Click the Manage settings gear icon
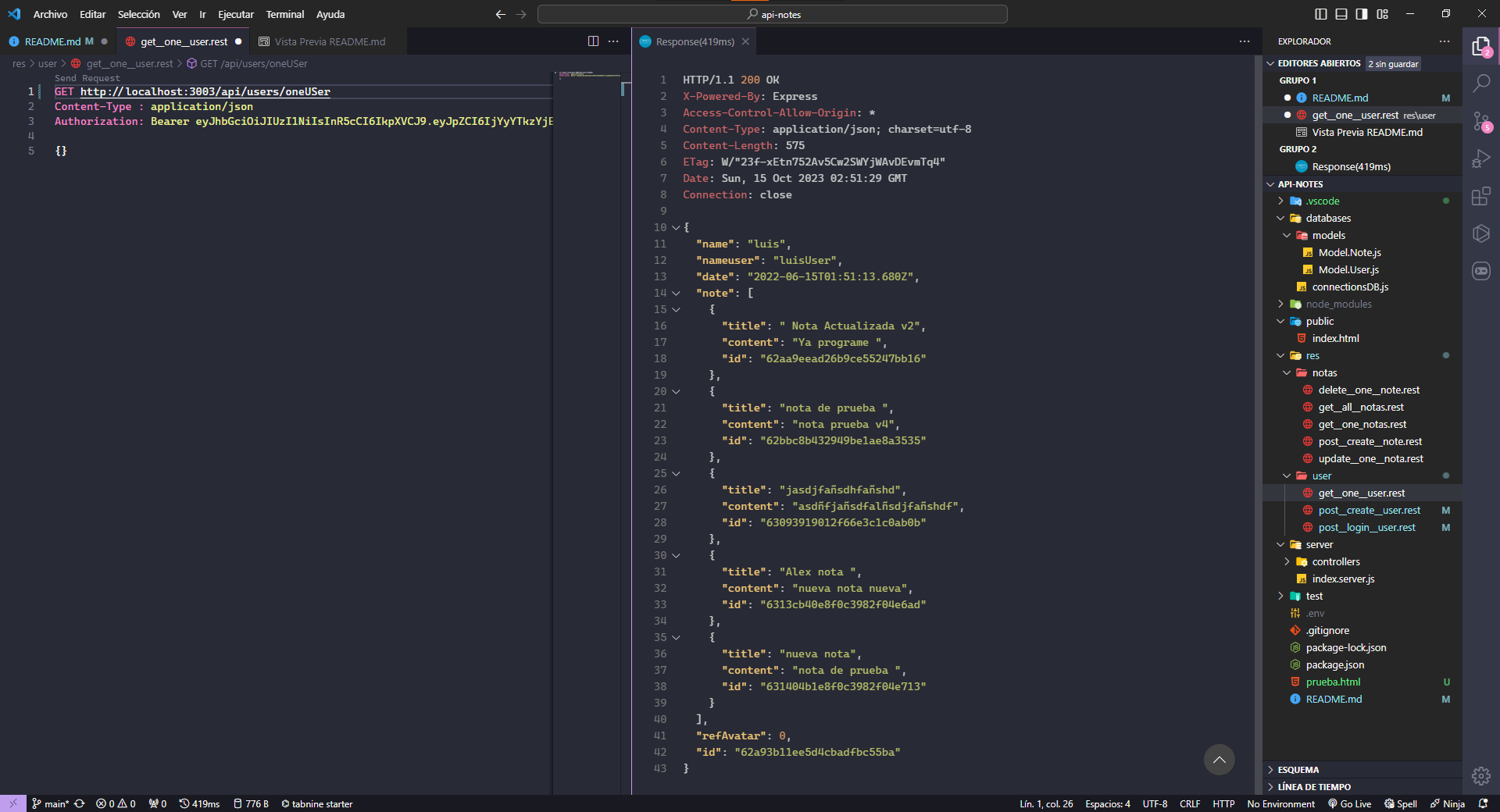This screenshot has width=1500, height=812. tap(1480, 775)
